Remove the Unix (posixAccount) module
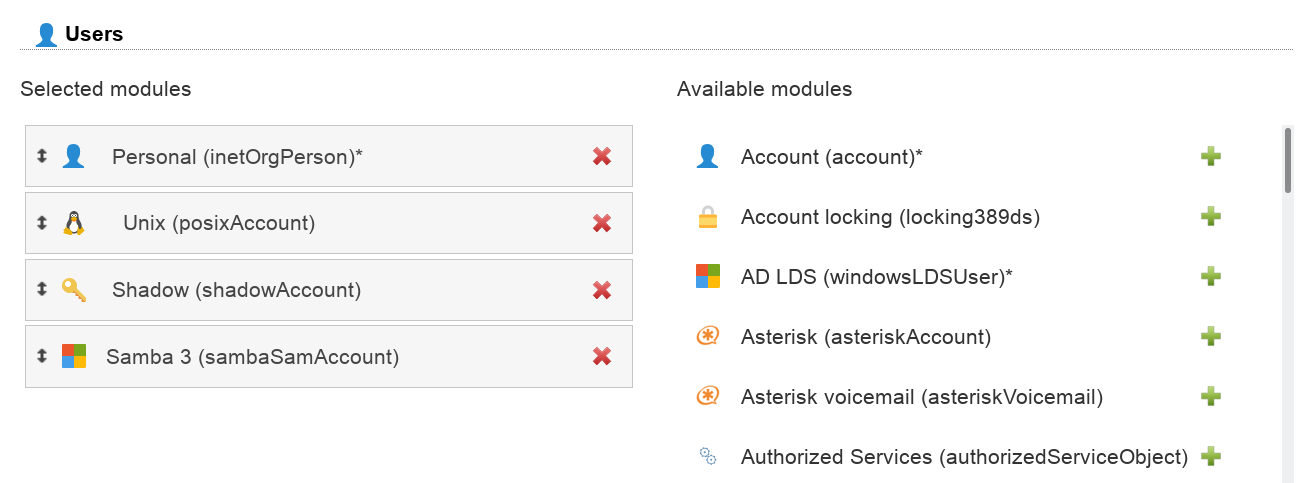 602,223
